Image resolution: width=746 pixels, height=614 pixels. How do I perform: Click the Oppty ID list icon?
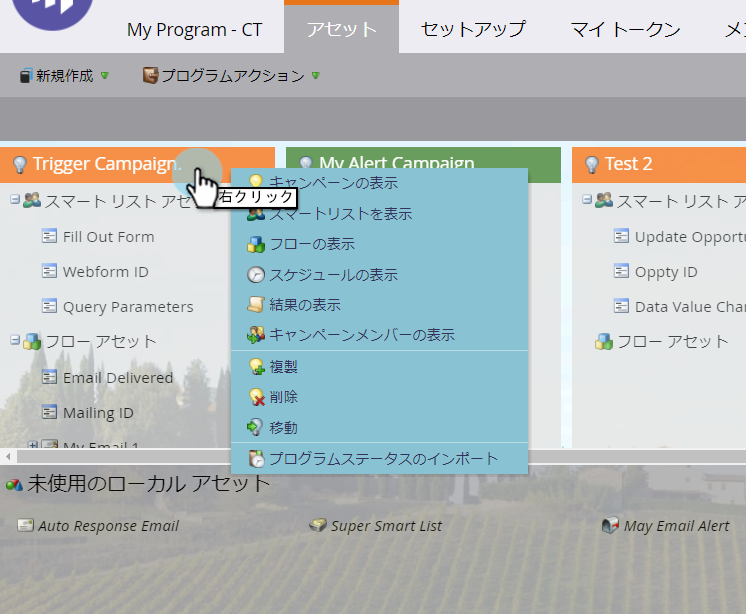pos(621,271)
